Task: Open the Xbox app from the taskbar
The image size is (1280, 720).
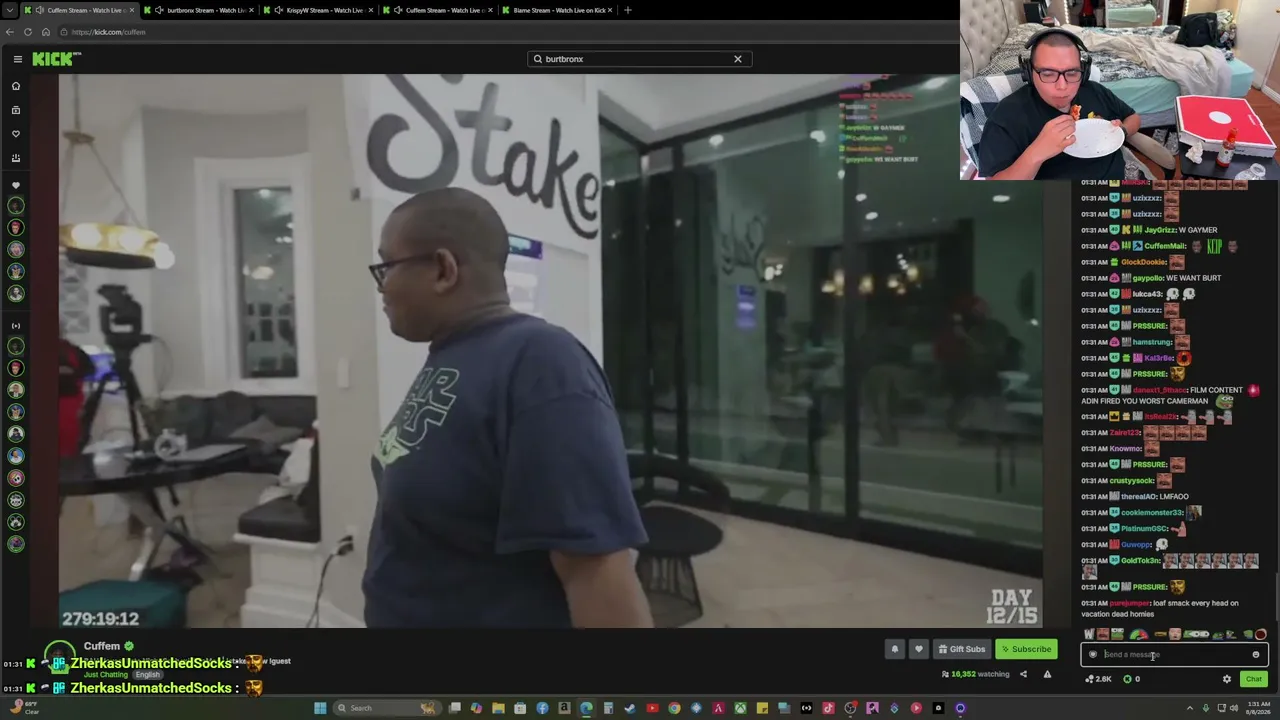Action: coord(740,708)
